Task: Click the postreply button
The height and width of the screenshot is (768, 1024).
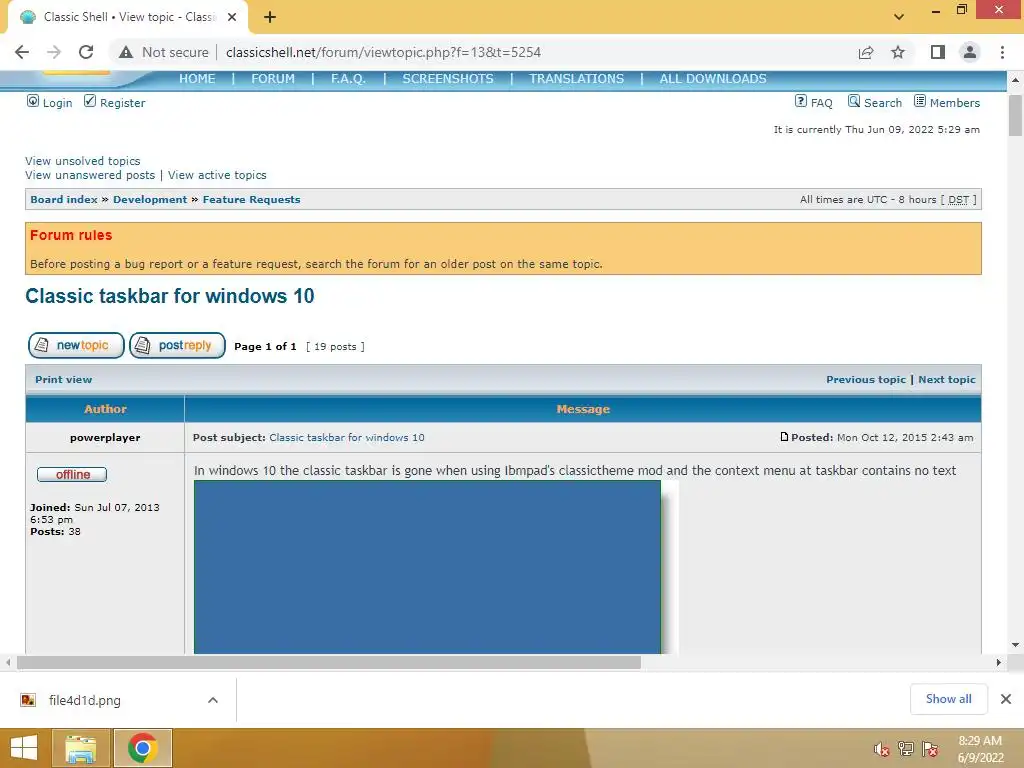Action: coord(178,345)
